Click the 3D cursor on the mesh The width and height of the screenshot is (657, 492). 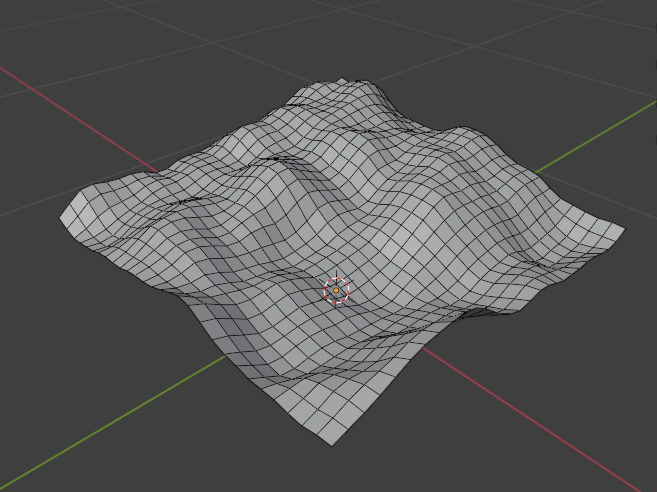click(x=336, y=290)
